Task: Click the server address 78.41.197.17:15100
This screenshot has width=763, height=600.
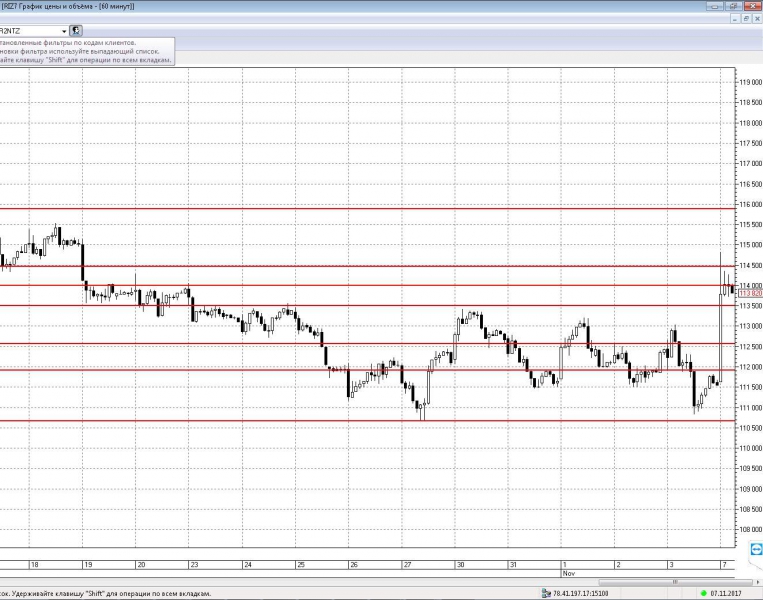Action: [580, 593]
